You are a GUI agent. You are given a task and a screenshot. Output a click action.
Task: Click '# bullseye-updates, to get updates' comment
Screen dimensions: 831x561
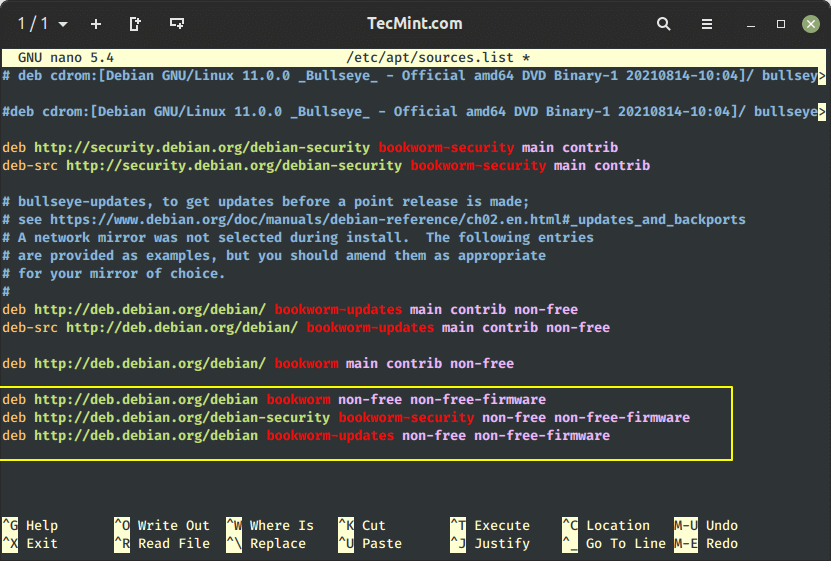(x=266, y=202)
